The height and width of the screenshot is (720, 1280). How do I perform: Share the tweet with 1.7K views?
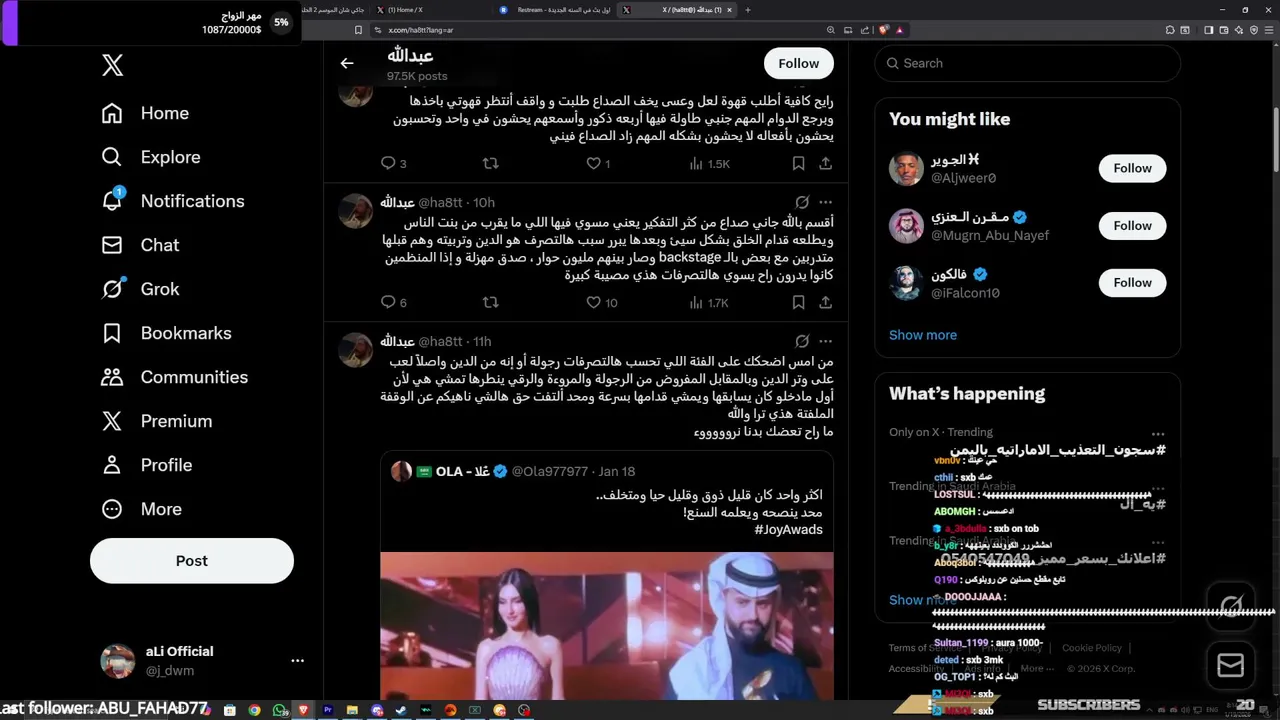click(x=825, y=302)
